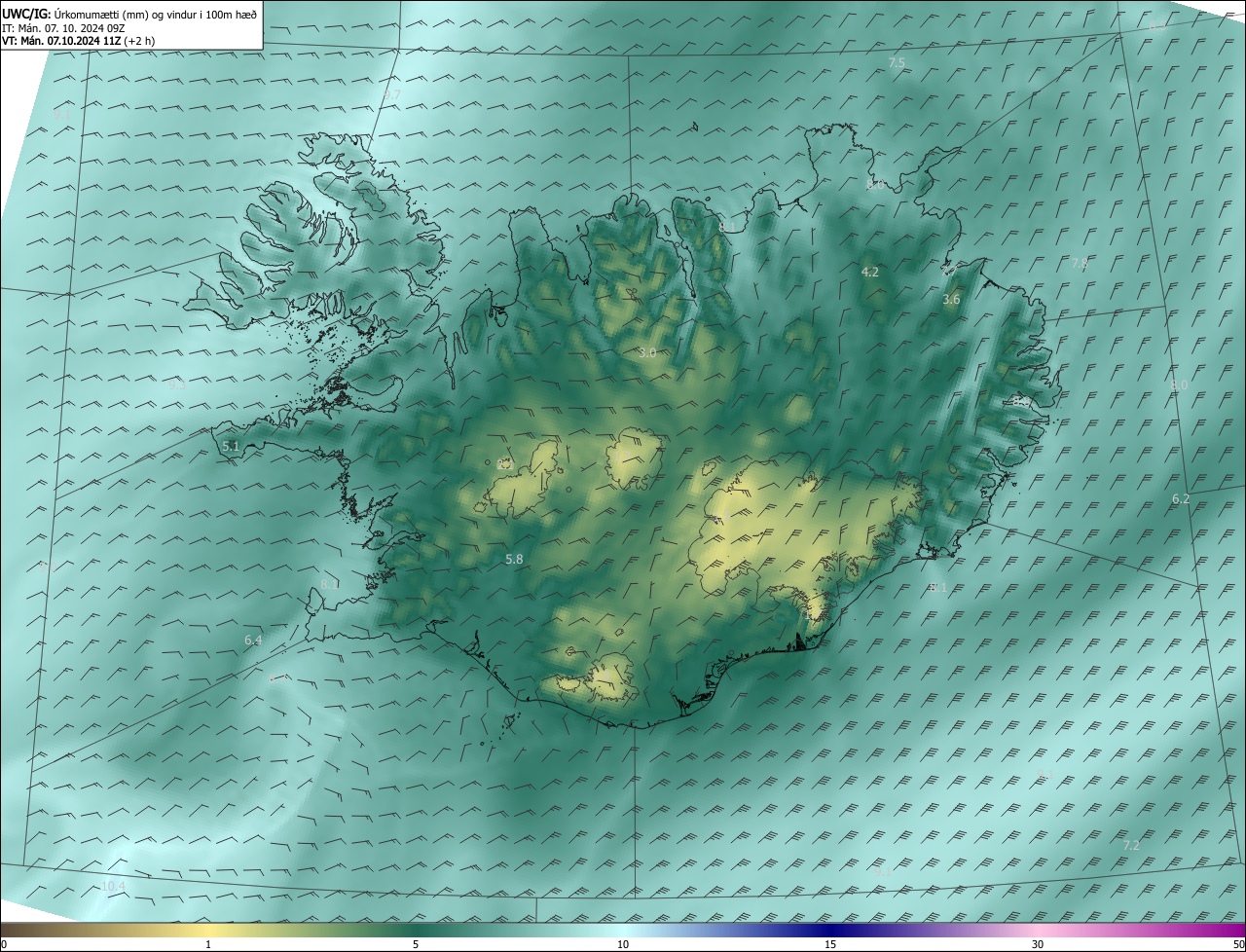Click the color scale tick label 5
This screenshot has width=1246, height=952.
pyautogui.click(x=416, y=945)
